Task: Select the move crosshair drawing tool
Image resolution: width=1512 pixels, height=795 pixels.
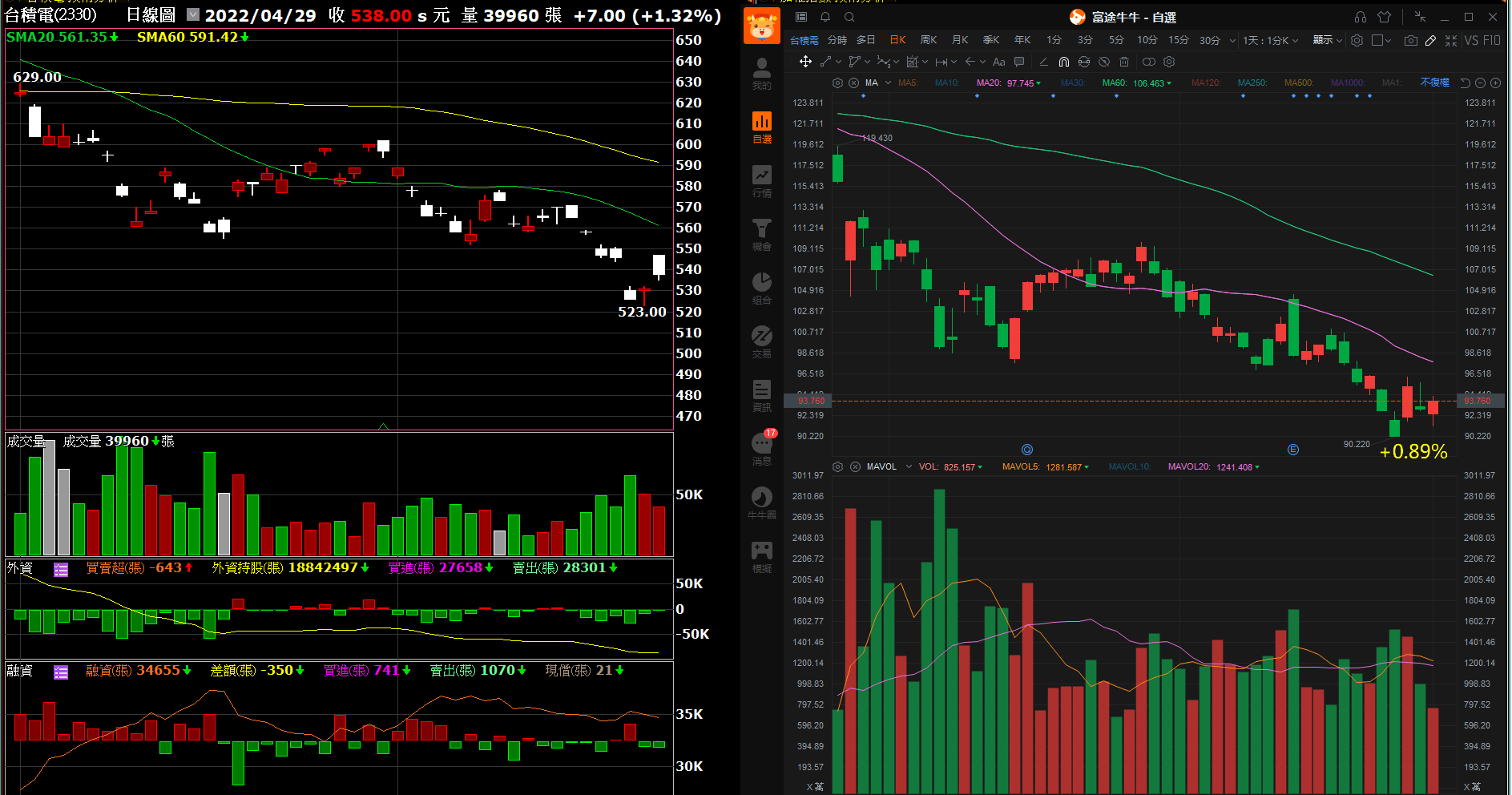Action: coord(805,62)
